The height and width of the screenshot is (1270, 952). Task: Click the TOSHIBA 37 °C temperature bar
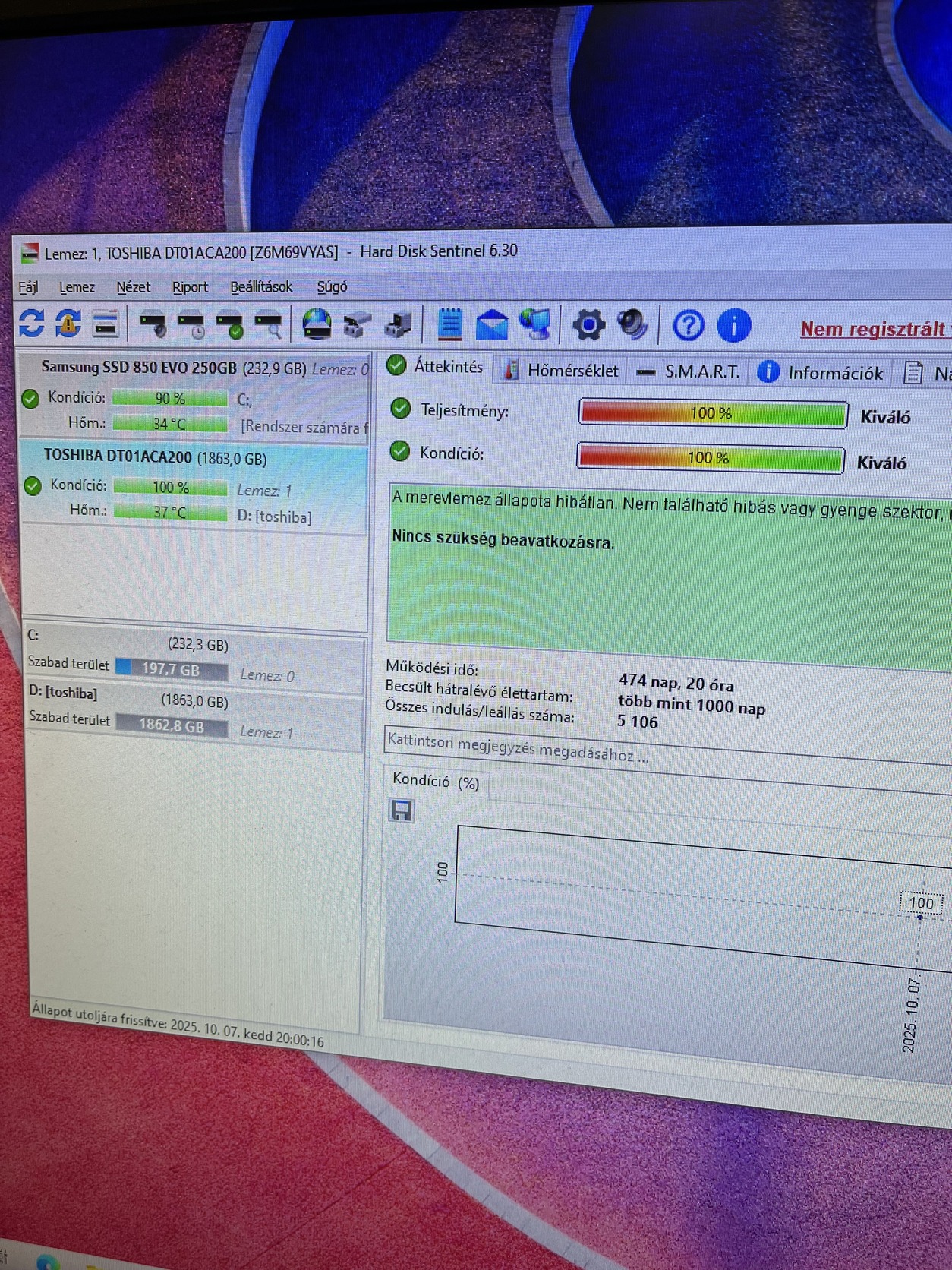click(170, 511)
